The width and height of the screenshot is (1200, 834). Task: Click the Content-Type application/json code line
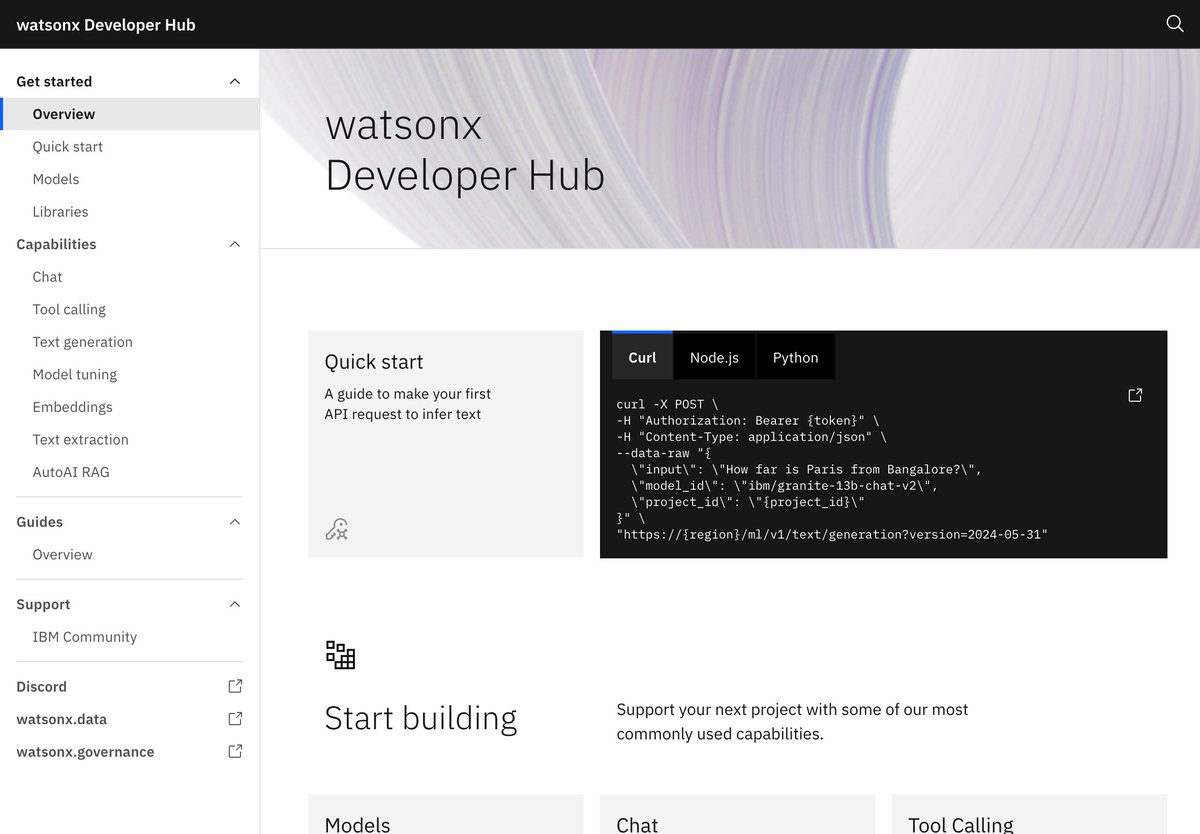(752, 437)
